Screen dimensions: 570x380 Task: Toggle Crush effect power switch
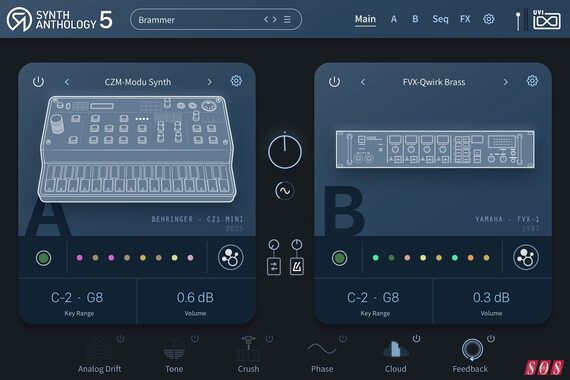(x=269, y=339)
